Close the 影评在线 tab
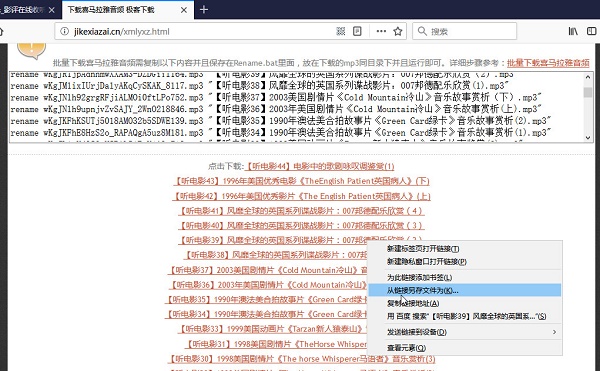The image size is (600, 371). (x=52, y=10)
